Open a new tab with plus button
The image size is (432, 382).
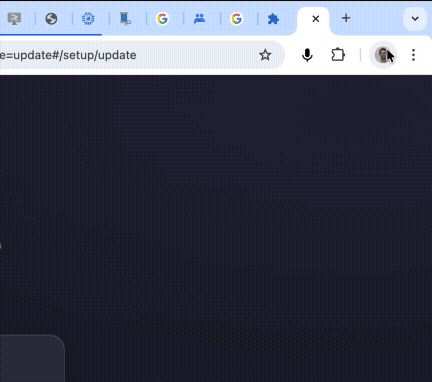coord(346,18)
